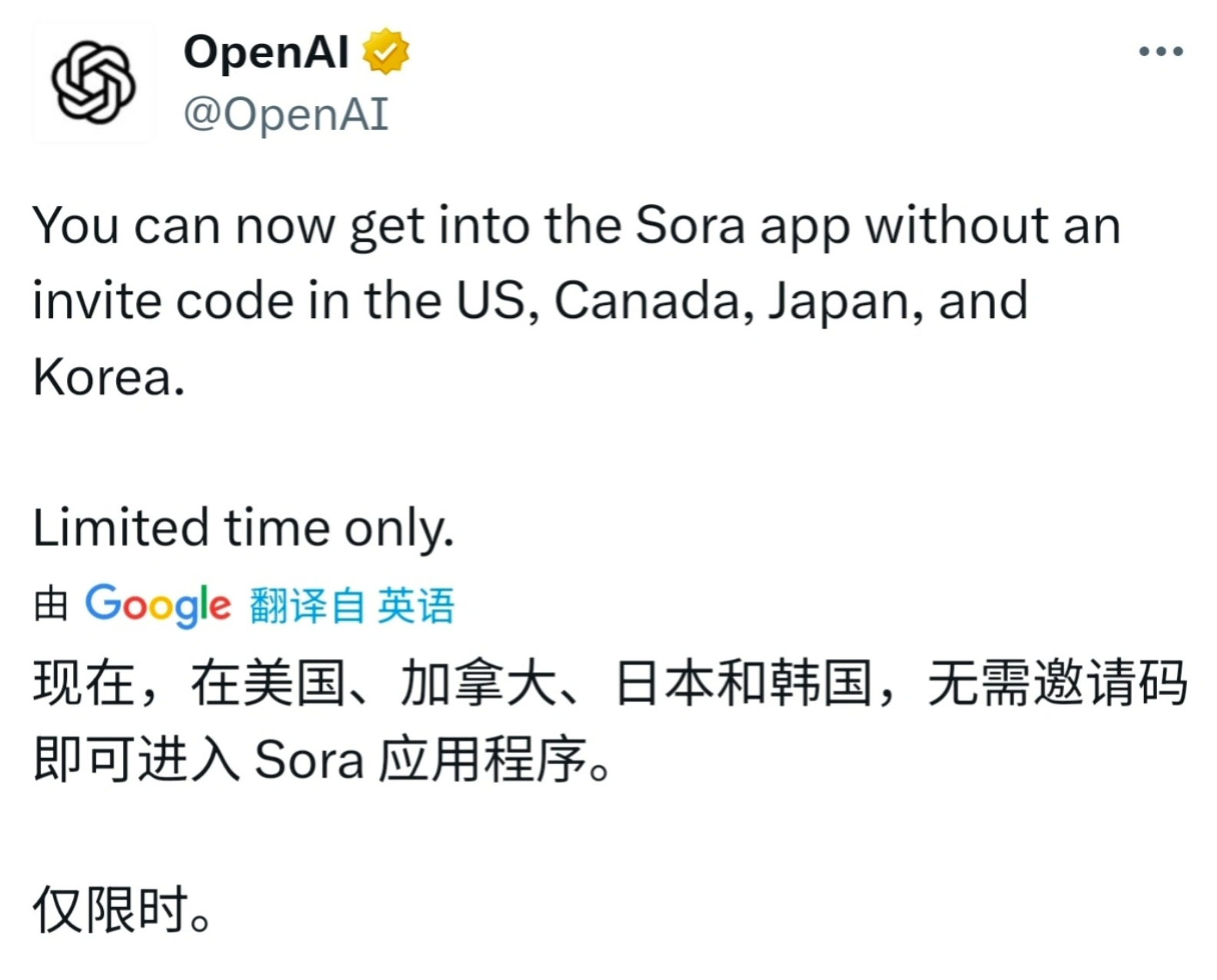The width and height of the screenshot is (1217, 980).
Task: Select the 无需邀请码 phrase
Action: pyautogui.click(x=1057, y=683)
